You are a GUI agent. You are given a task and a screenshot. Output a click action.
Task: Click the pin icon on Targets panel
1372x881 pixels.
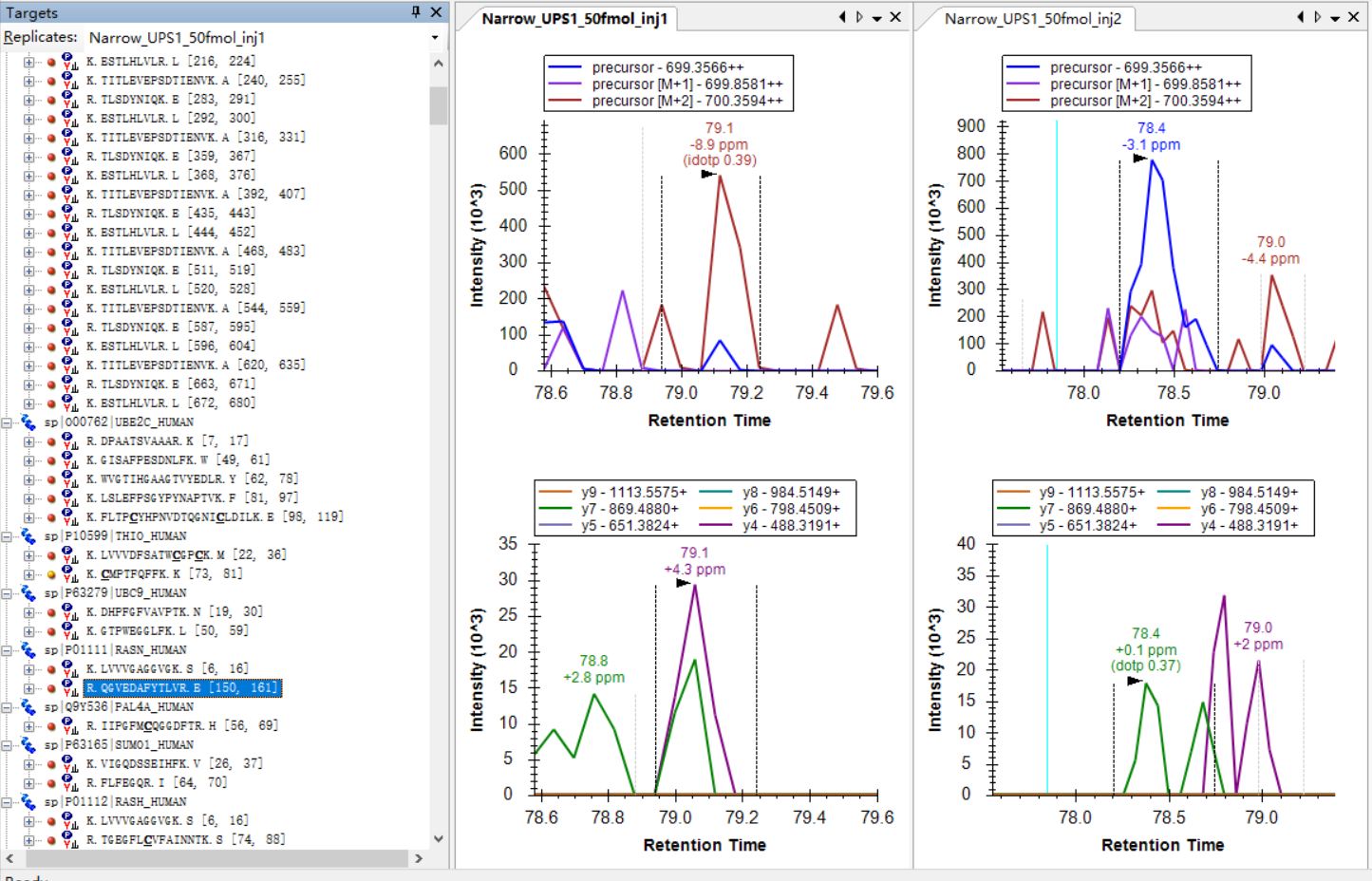pos(416,12)
